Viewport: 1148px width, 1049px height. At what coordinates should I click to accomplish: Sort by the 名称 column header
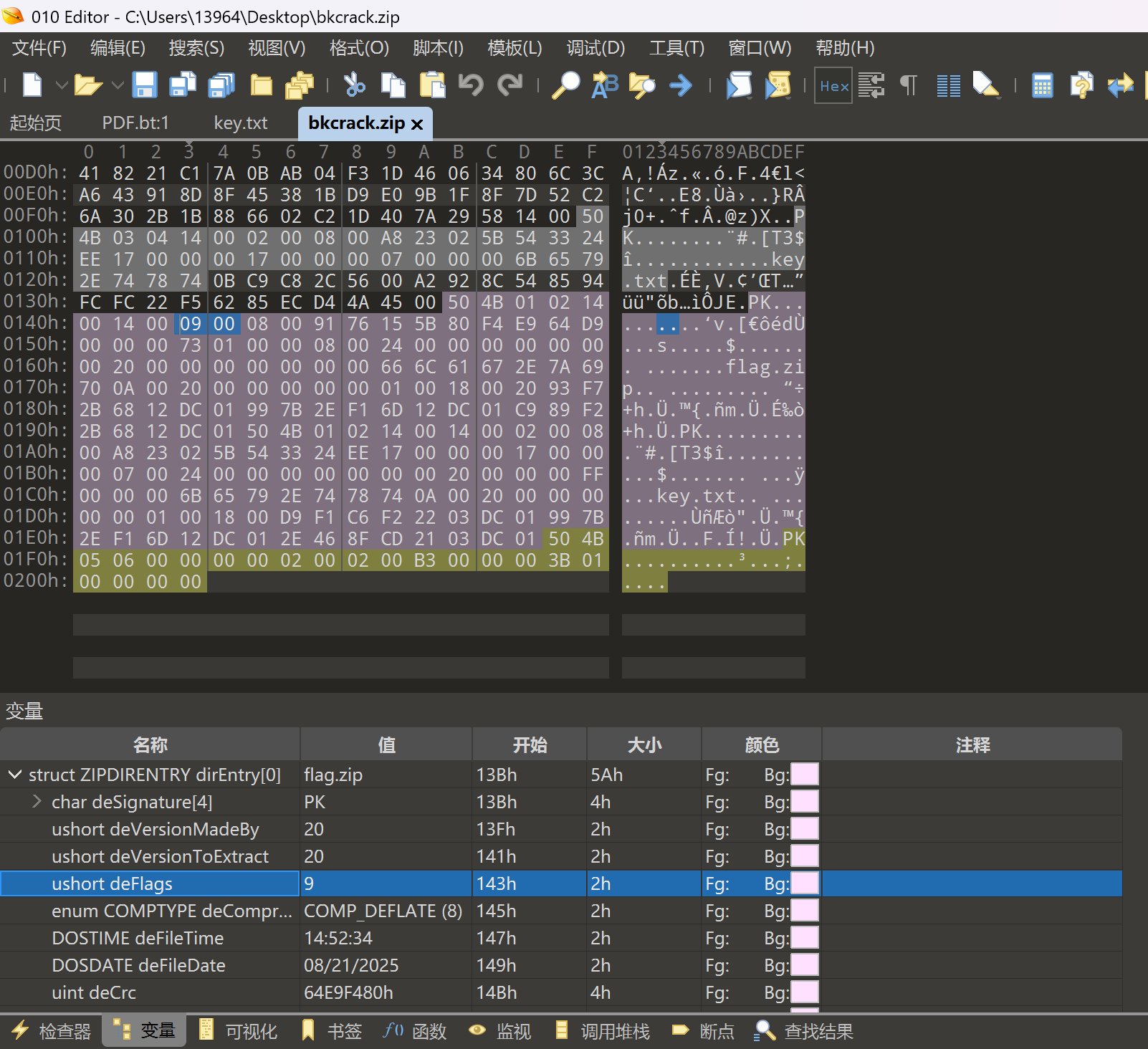[x=150, y=745]
